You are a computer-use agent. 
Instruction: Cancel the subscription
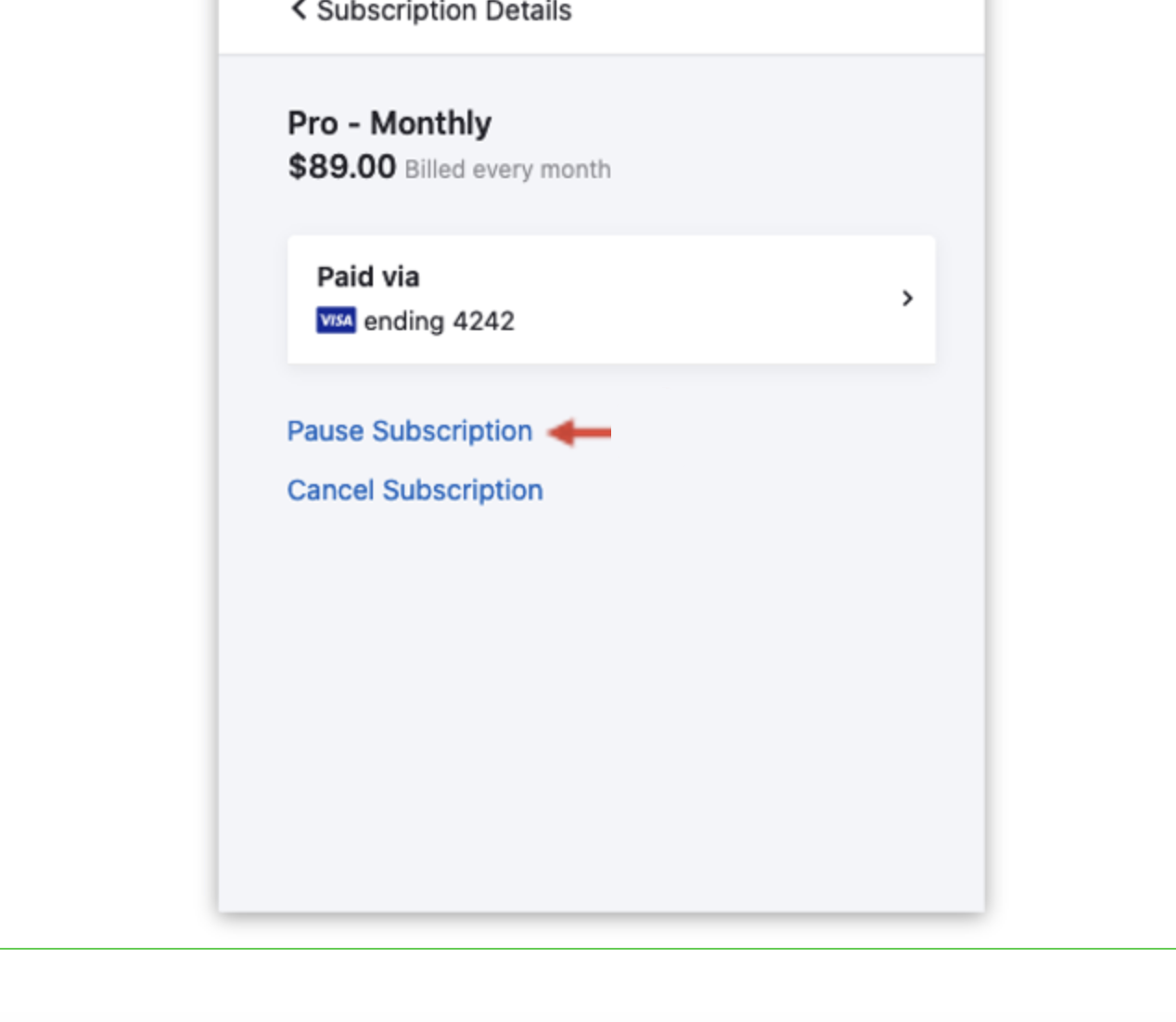415,490
